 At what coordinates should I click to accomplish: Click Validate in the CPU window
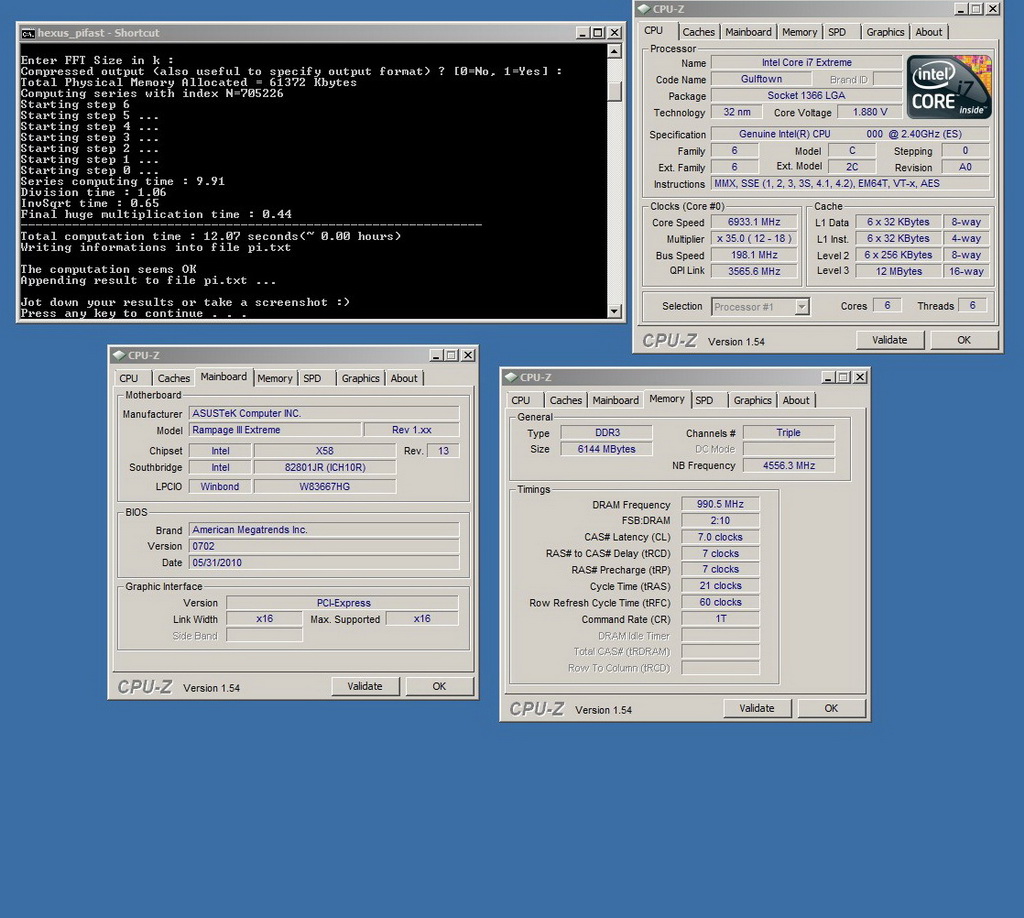pos(889,340)
